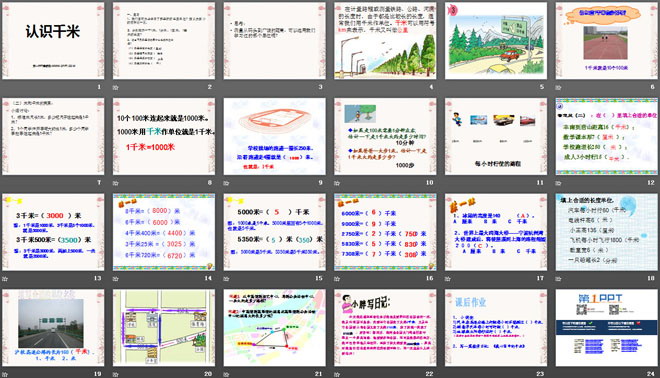Select slide 16 starting with 6000米

point(385,232)
